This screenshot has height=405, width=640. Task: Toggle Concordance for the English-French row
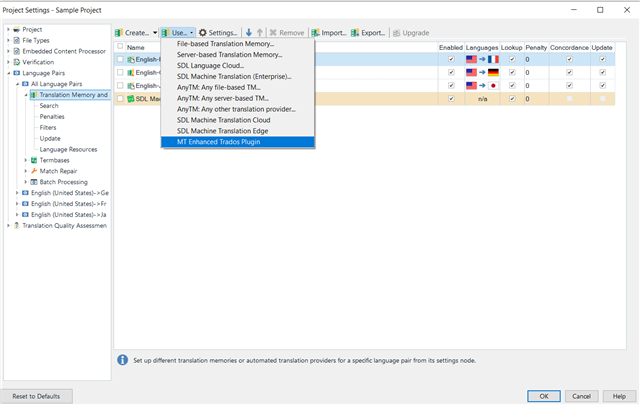569,59
